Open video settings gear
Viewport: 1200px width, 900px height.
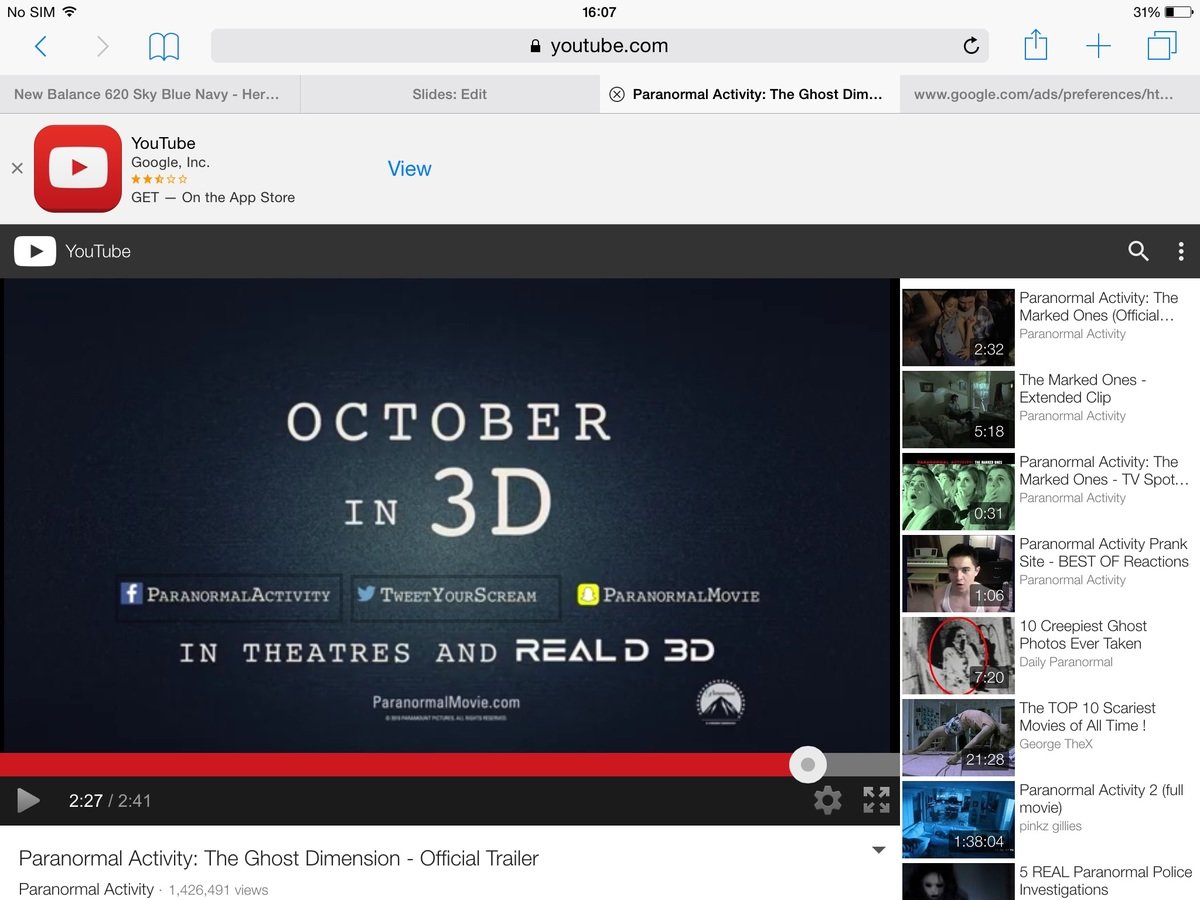point(827,800)
